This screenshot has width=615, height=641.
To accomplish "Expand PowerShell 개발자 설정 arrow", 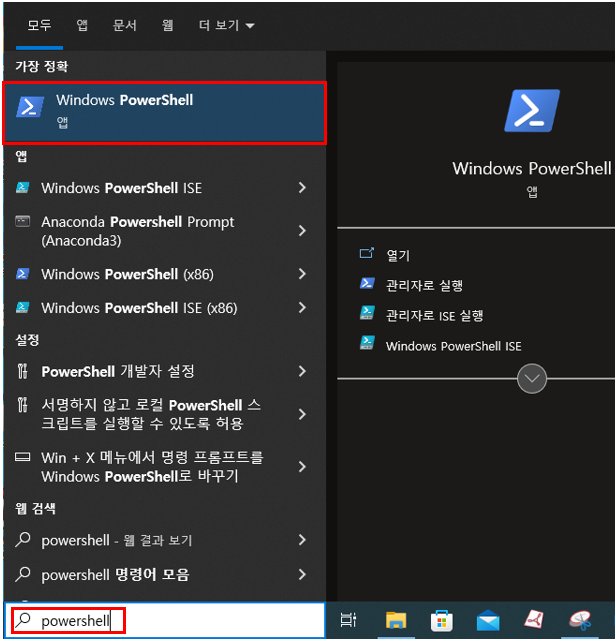I will (x=302, y=371).
